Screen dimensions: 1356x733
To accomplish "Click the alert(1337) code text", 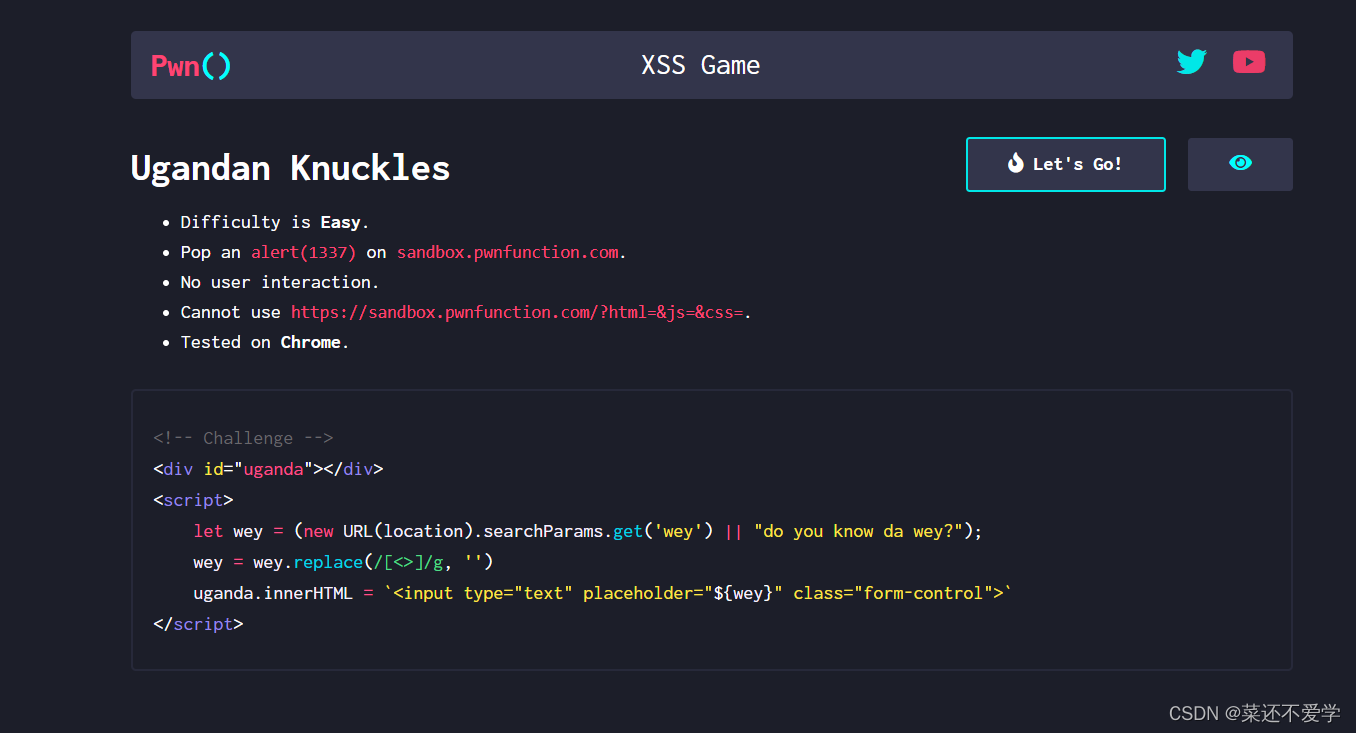I will tap(303, 252).
